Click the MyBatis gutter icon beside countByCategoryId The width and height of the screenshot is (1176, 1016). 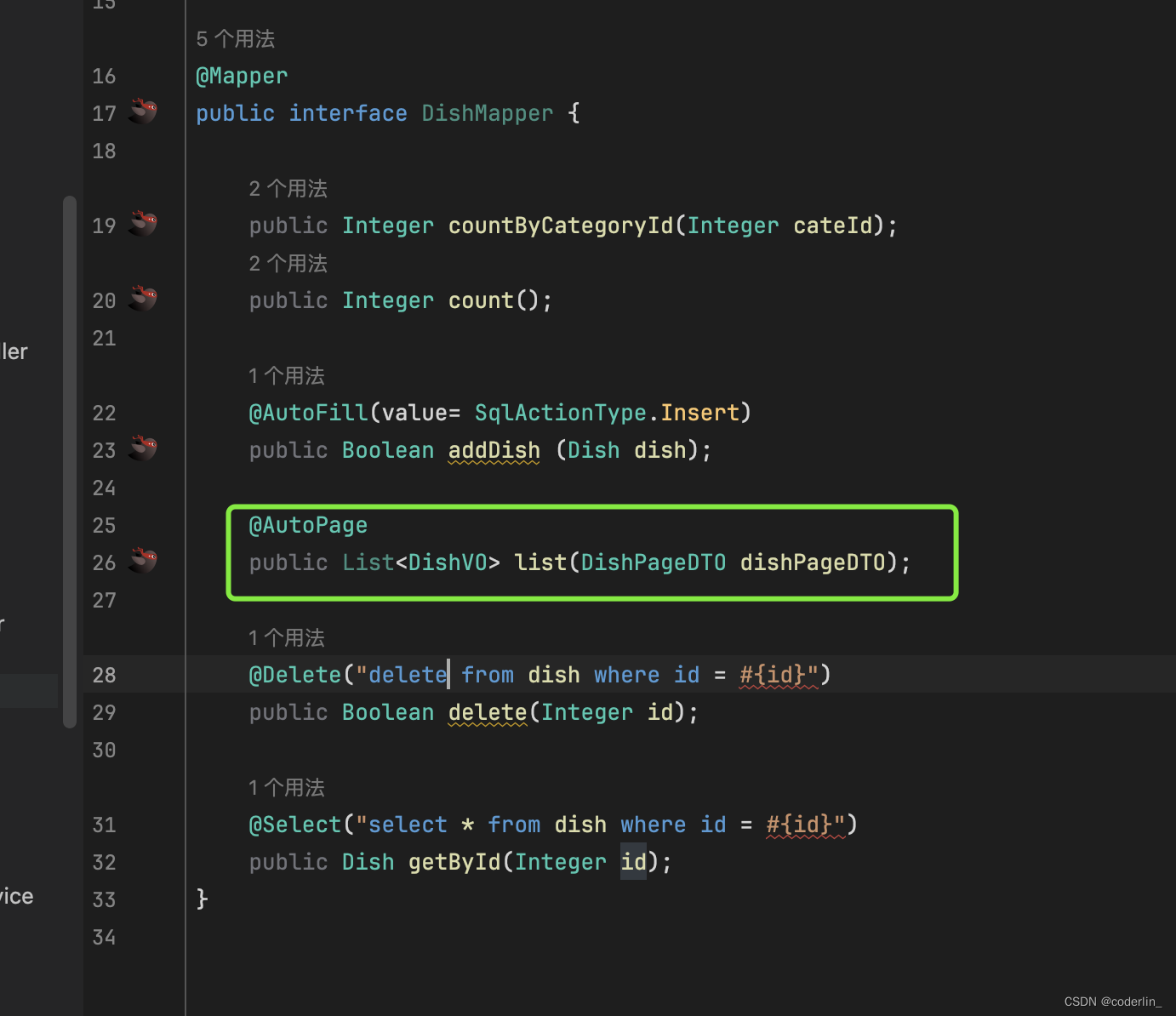click(143, 223)
